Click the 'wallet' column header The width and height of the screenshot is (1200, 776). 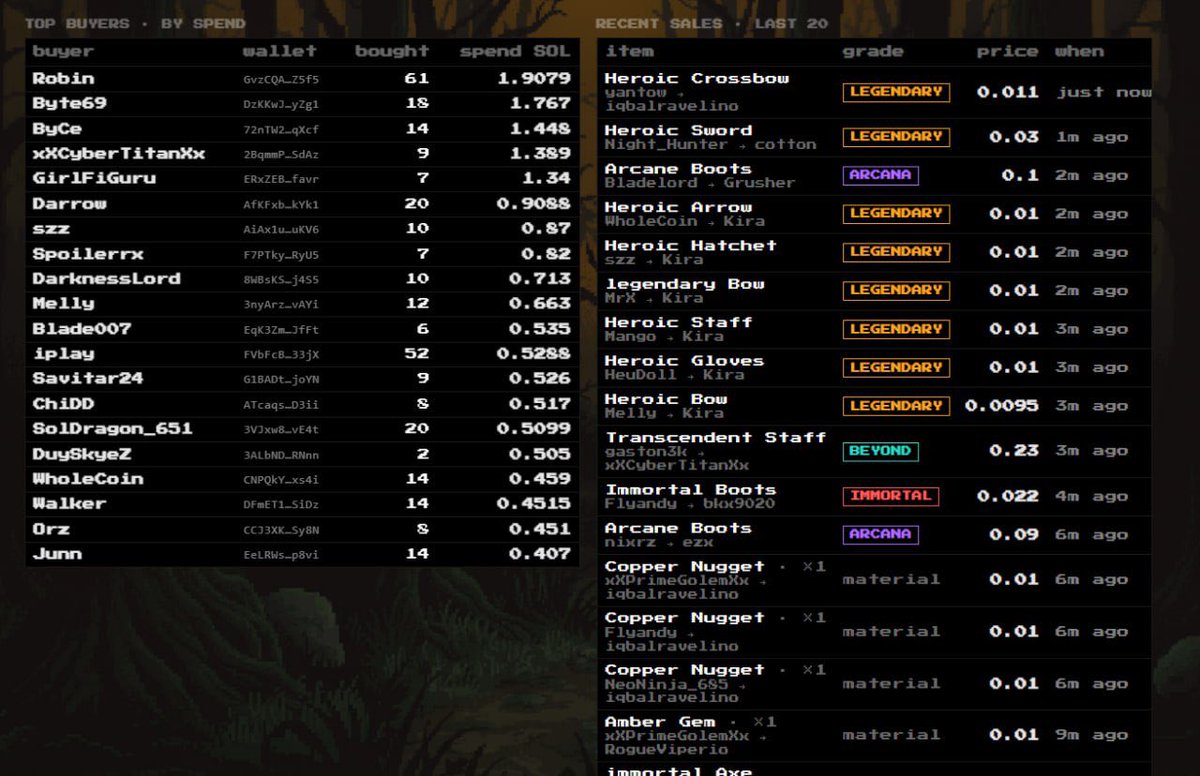click(280, 51)
